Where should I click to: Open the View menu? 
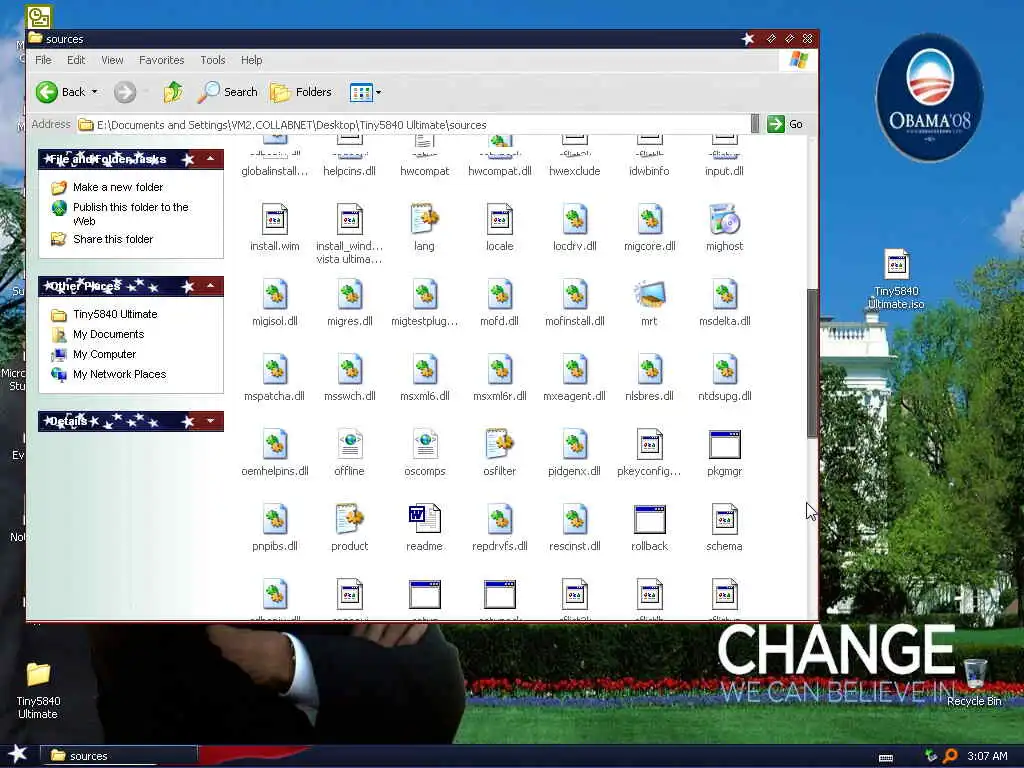[x=112, y=60]
